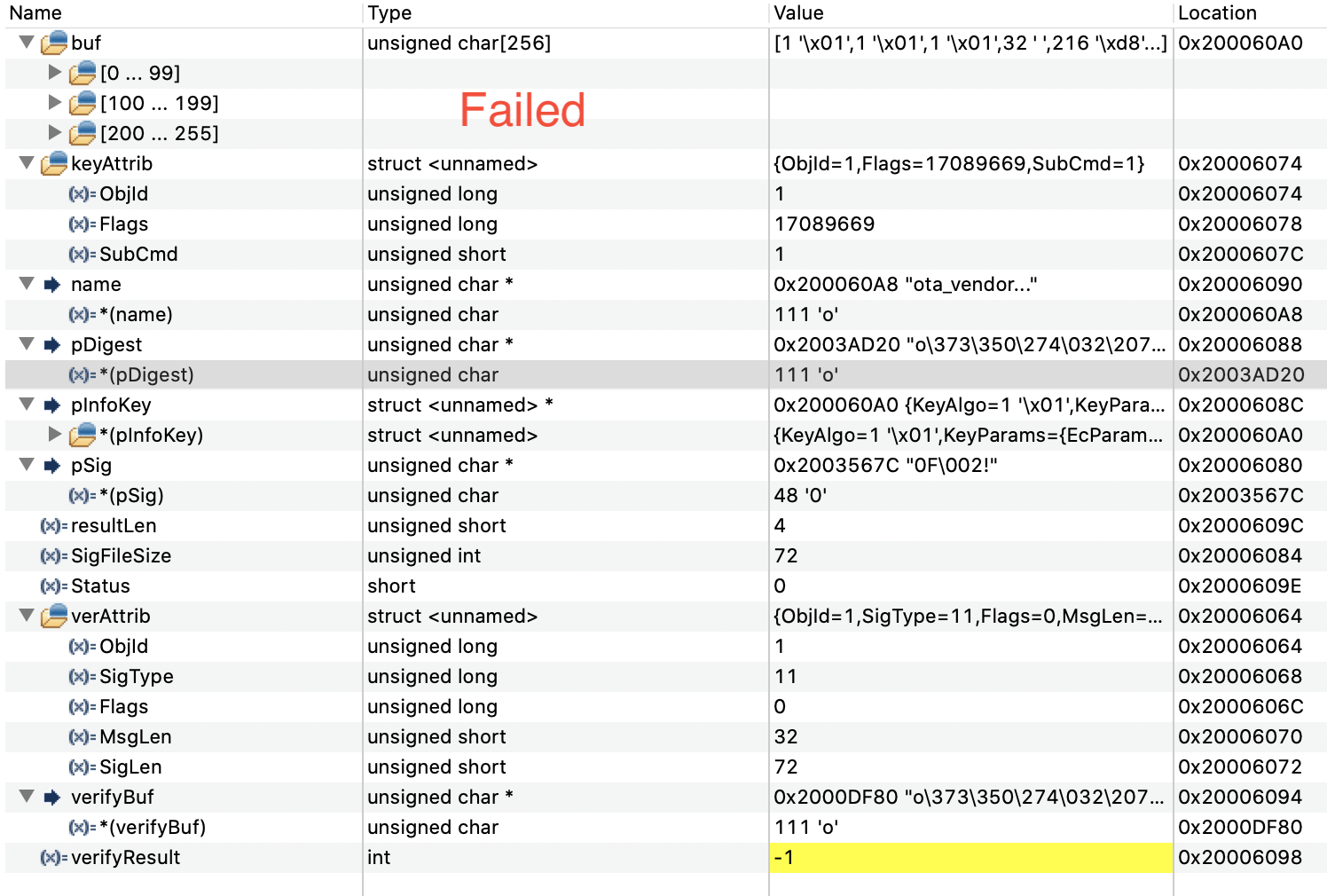Click the Location column header

(x=1217, y=12)
